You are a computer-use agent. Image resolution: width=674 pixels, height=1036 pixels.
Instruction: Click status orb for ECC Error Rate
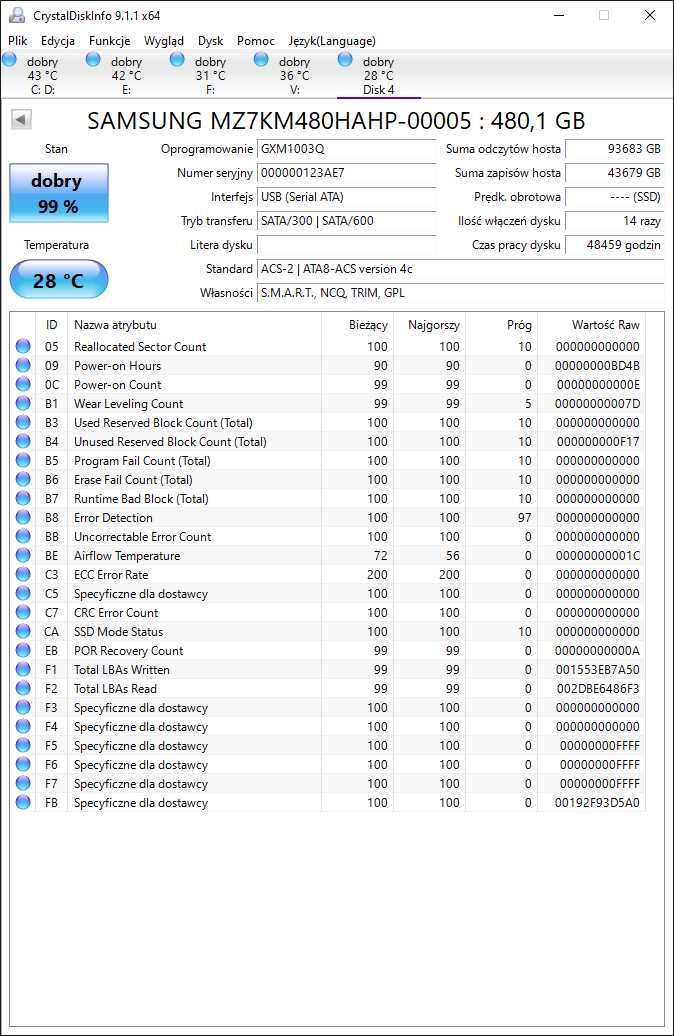(23, 574)
